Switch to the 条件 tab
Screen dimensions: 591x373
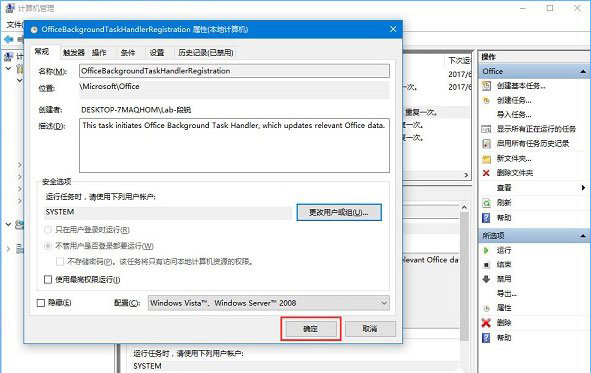128,53
